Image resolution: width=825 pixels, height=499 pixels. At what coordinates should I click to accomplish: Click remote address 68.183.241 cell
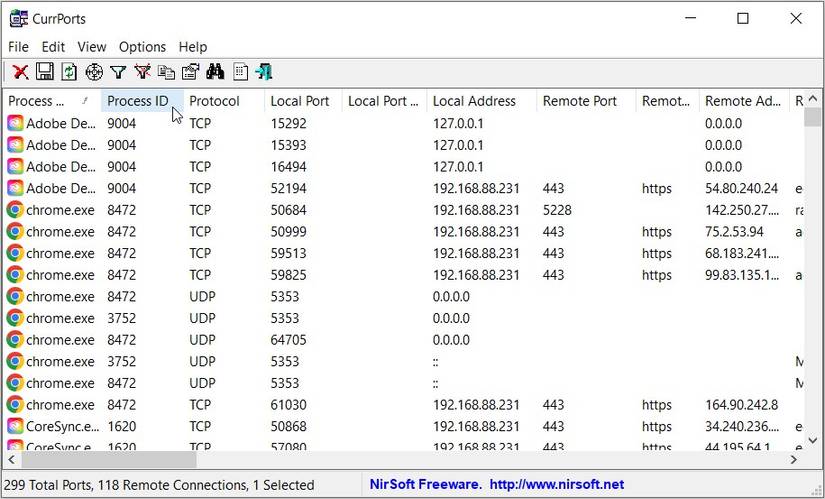(x=742, y=253)
